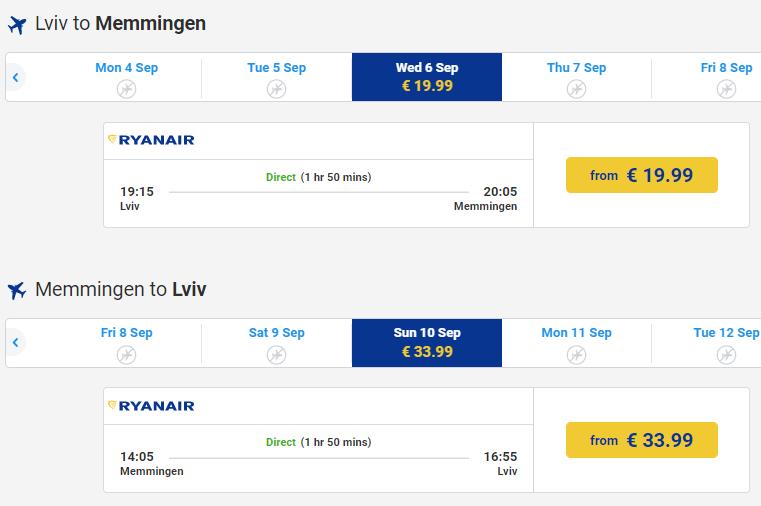Click the airplane icon beside Lviv to Memmingen
The image size is (761, 506).
tap(17, 25)
